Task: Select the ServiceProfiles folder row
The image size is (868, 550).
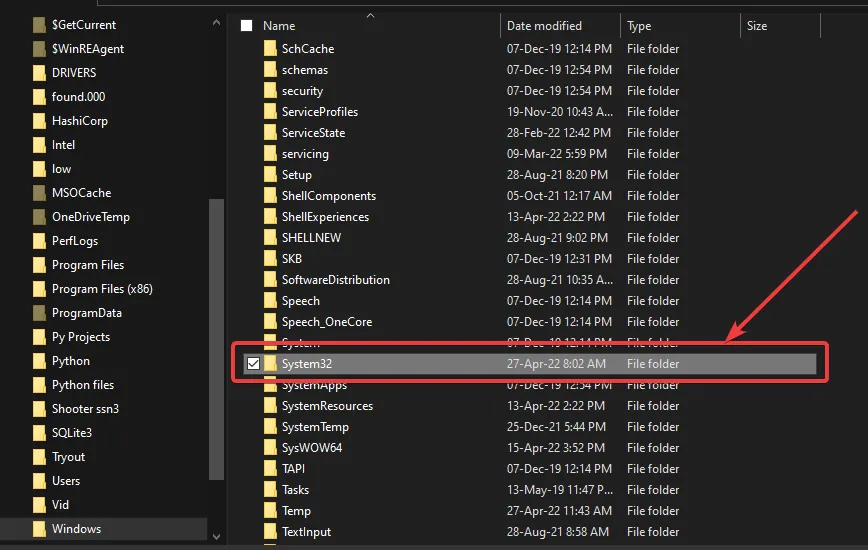Action: (x=319, y=112)
